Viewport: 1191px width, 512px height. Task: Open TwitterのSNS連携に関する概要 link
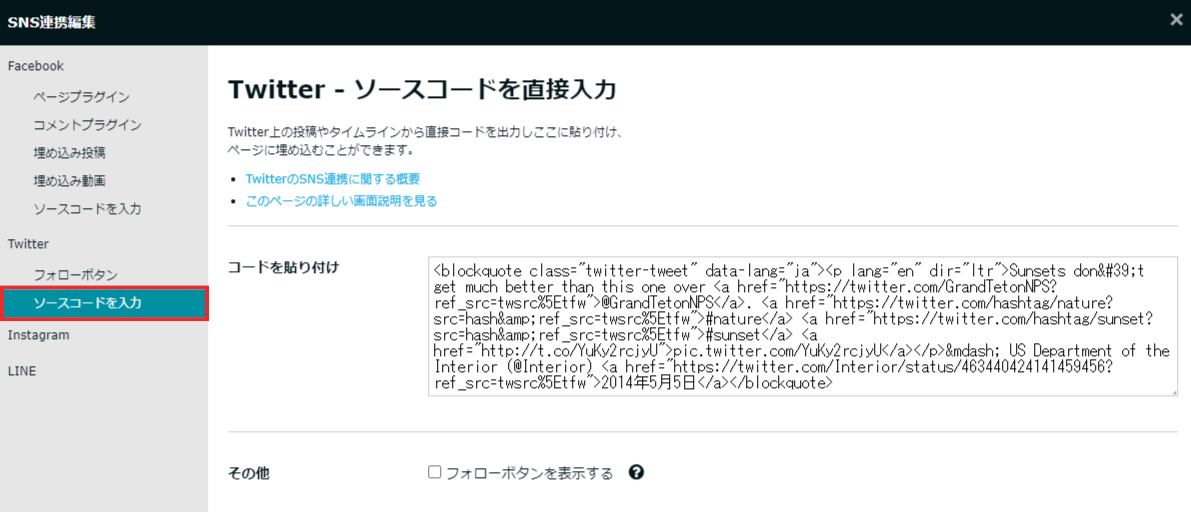pos(333,179)
